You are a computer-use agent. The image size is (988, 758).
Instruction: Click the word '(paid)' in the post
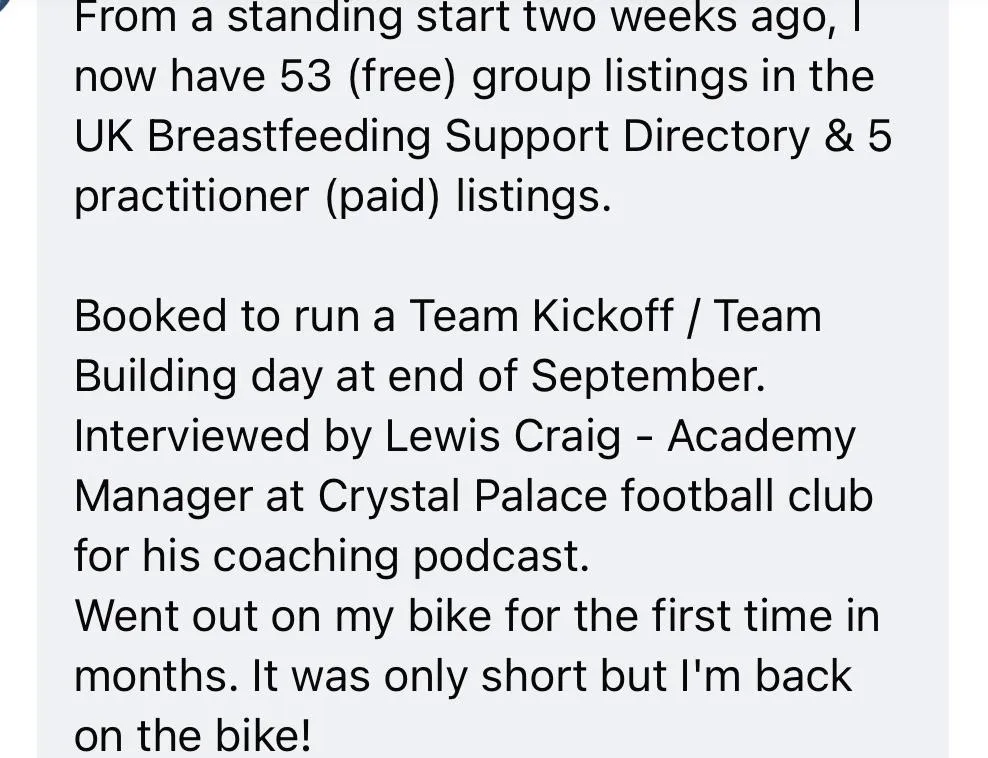pyautogui.click(x=382, y=197)
